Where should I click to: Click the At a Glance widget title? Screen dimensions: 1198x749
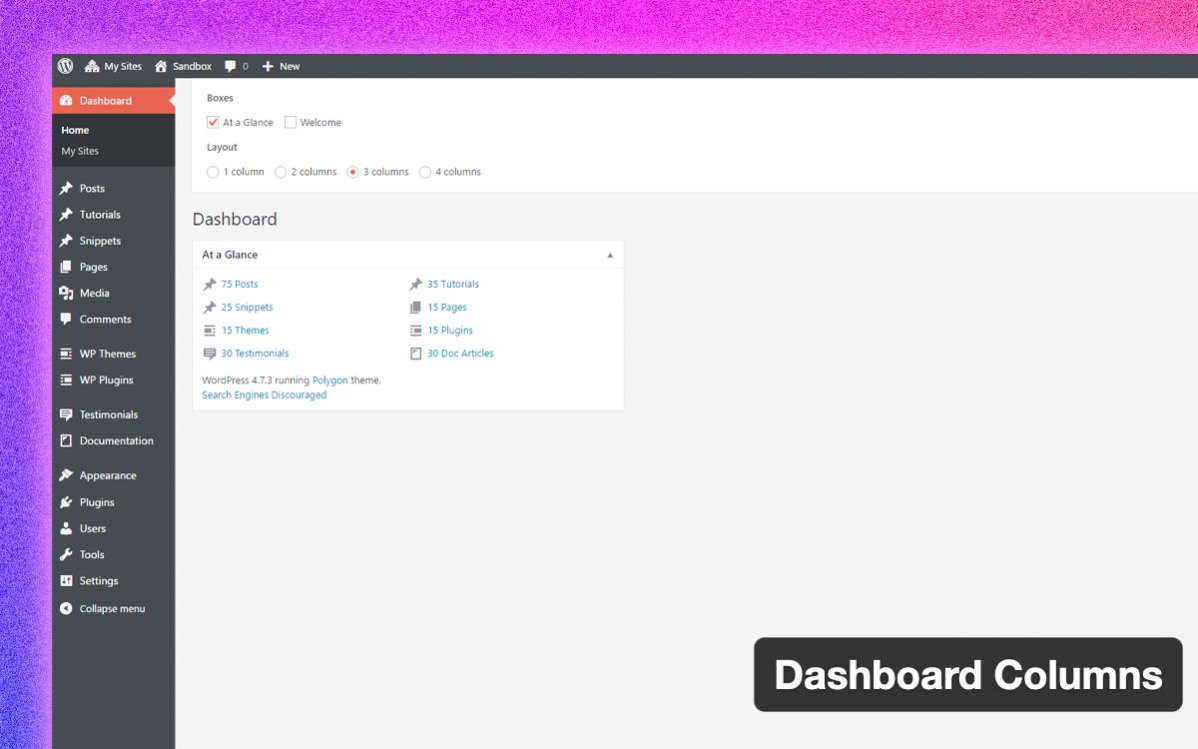[x=230, y=255]
